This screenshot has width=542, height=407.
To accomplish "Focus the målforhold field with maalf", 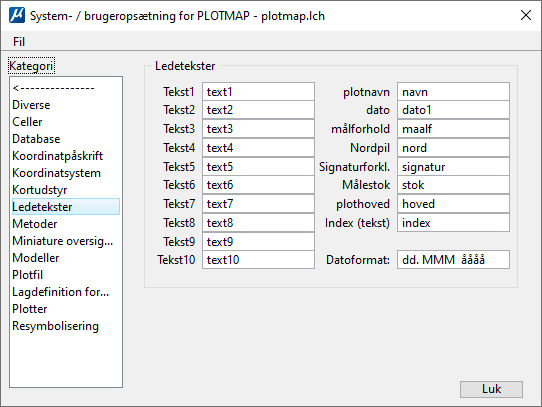I will click(453, 129).
